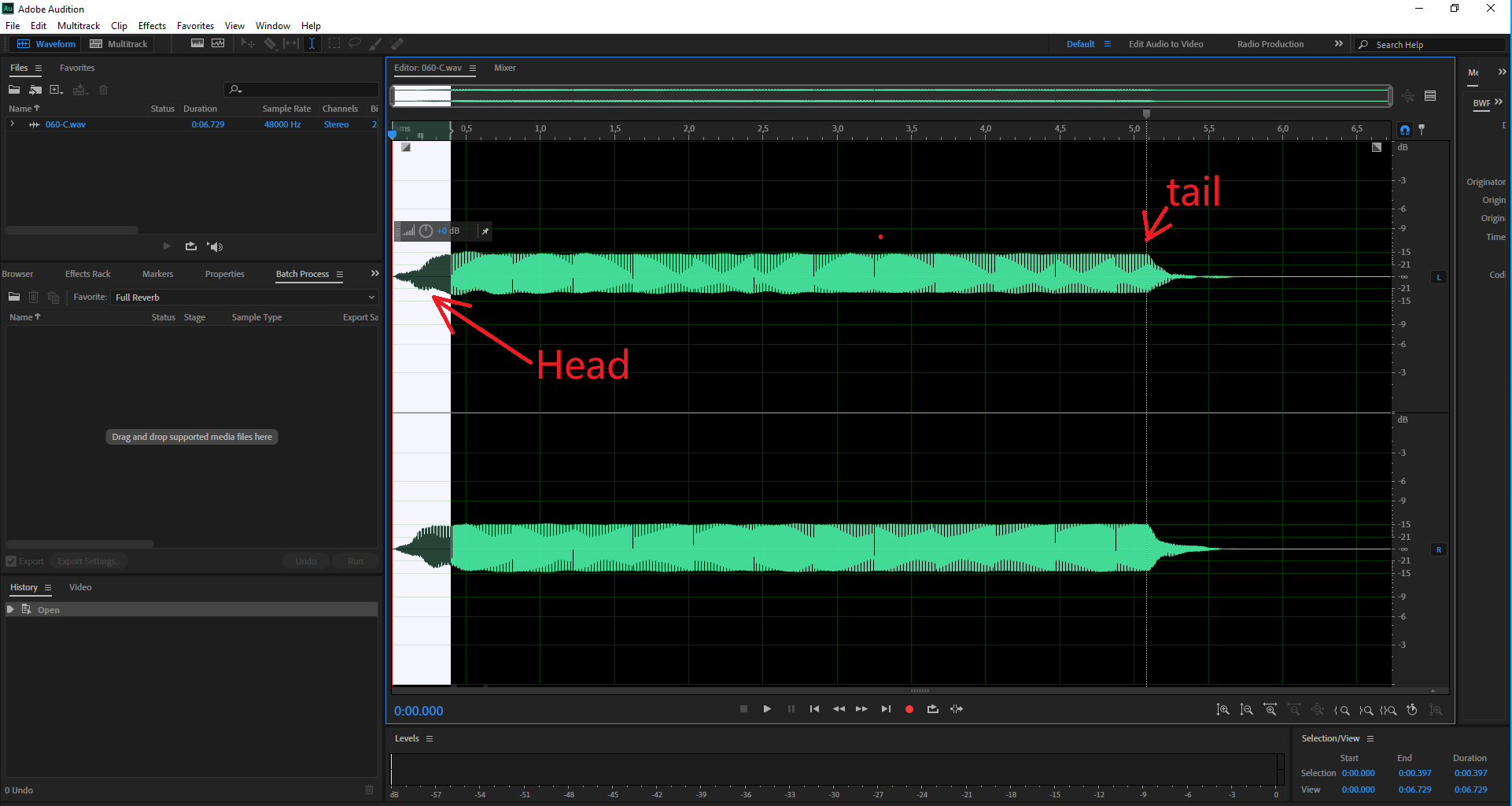Zoom in time in editor
The height and width of the screenshot is (806, 1512).
pyautogui.click(x=1270, y=710)
